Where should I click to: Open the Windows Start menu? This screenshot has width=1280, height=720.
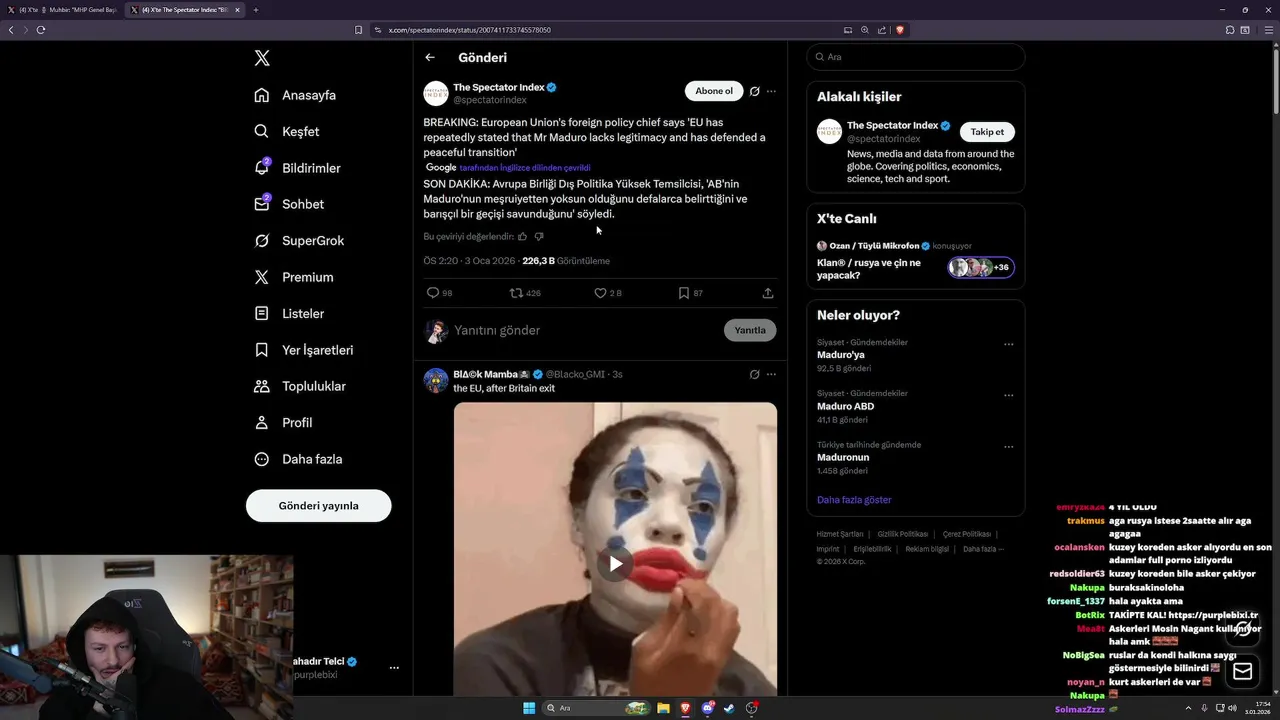tap(529, 708)
